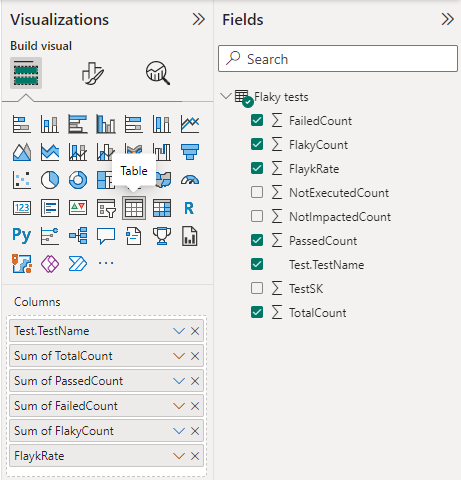Select the Pie chart visual
The image size is (461, 480).
tap(50, 180)
